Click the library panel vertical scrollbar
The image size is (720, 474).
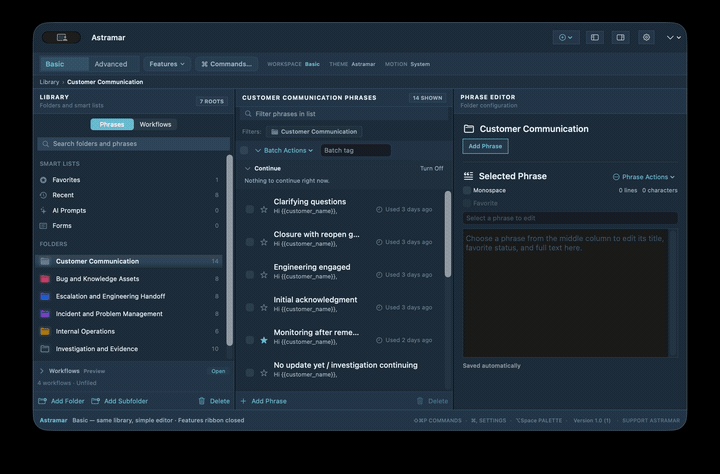point(230,250)
